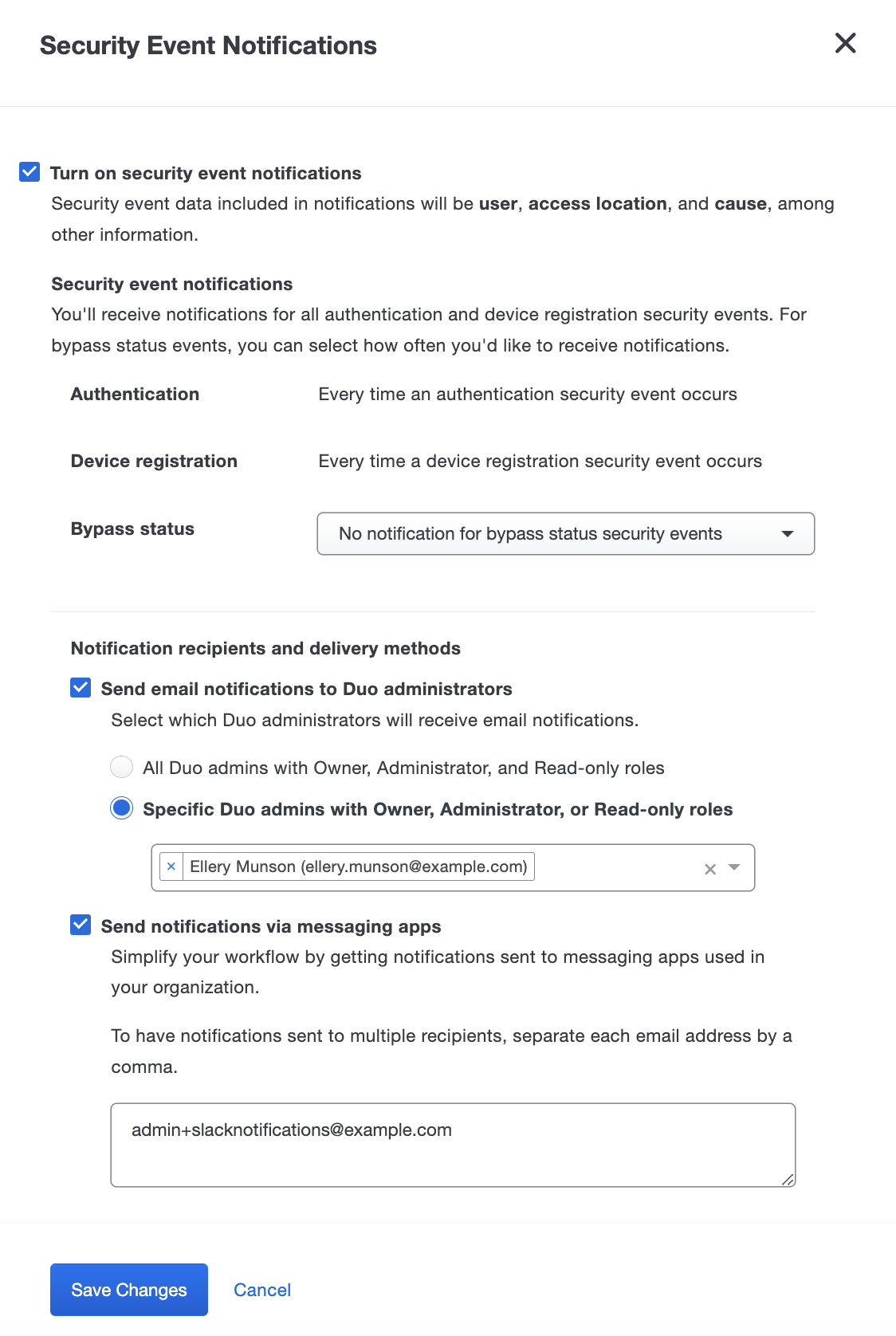This screenshot has width=896, height=1336.
Task: Select all Duo admins with Owner roles
Action: point(121,767)
